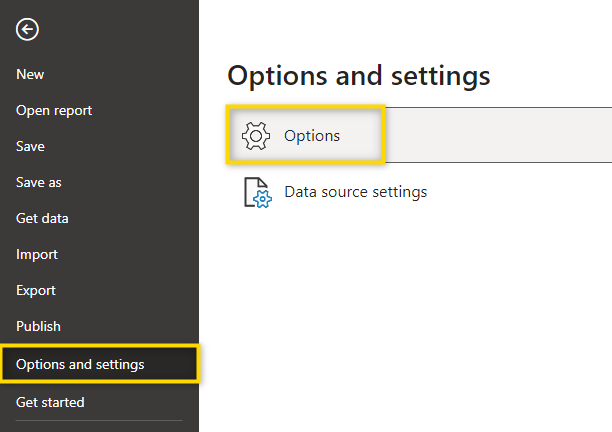The image size is (612, 432).
Task: Click the Options and settings page heading
Action: [x=358, y=76]
